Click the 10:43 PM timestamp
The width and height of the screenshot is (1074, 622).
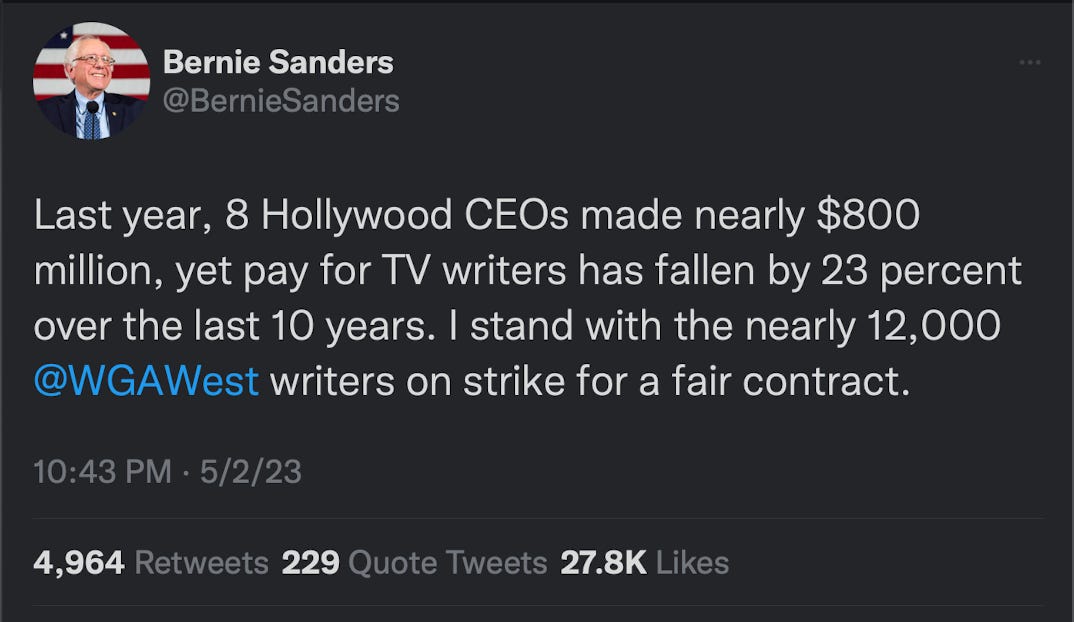tap(102, 472)
